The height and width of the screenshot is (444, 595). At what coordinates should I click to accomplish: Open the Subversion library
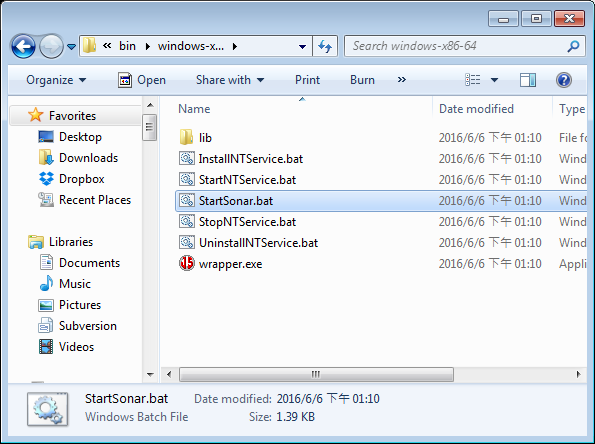pyautogui.click(x=87, y=326)
